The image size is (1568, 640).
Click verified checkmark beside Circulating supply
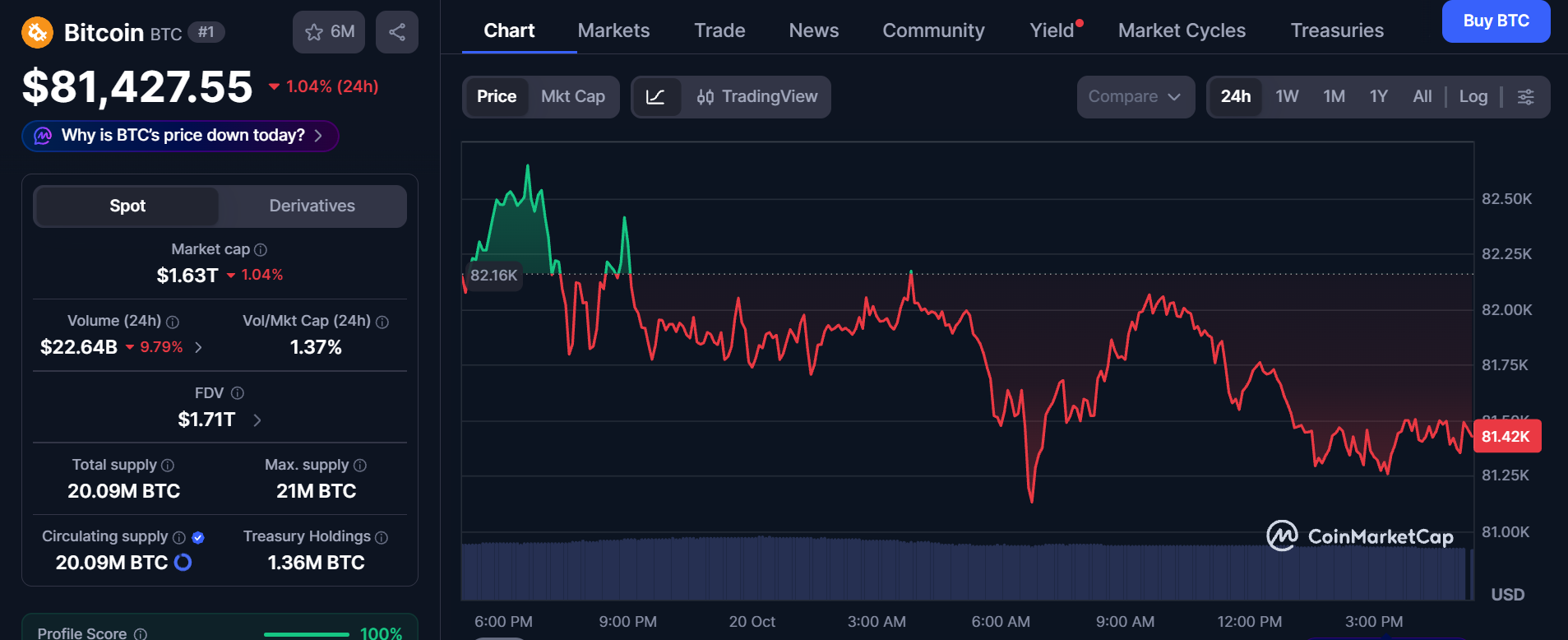click(x=198, y=537)
